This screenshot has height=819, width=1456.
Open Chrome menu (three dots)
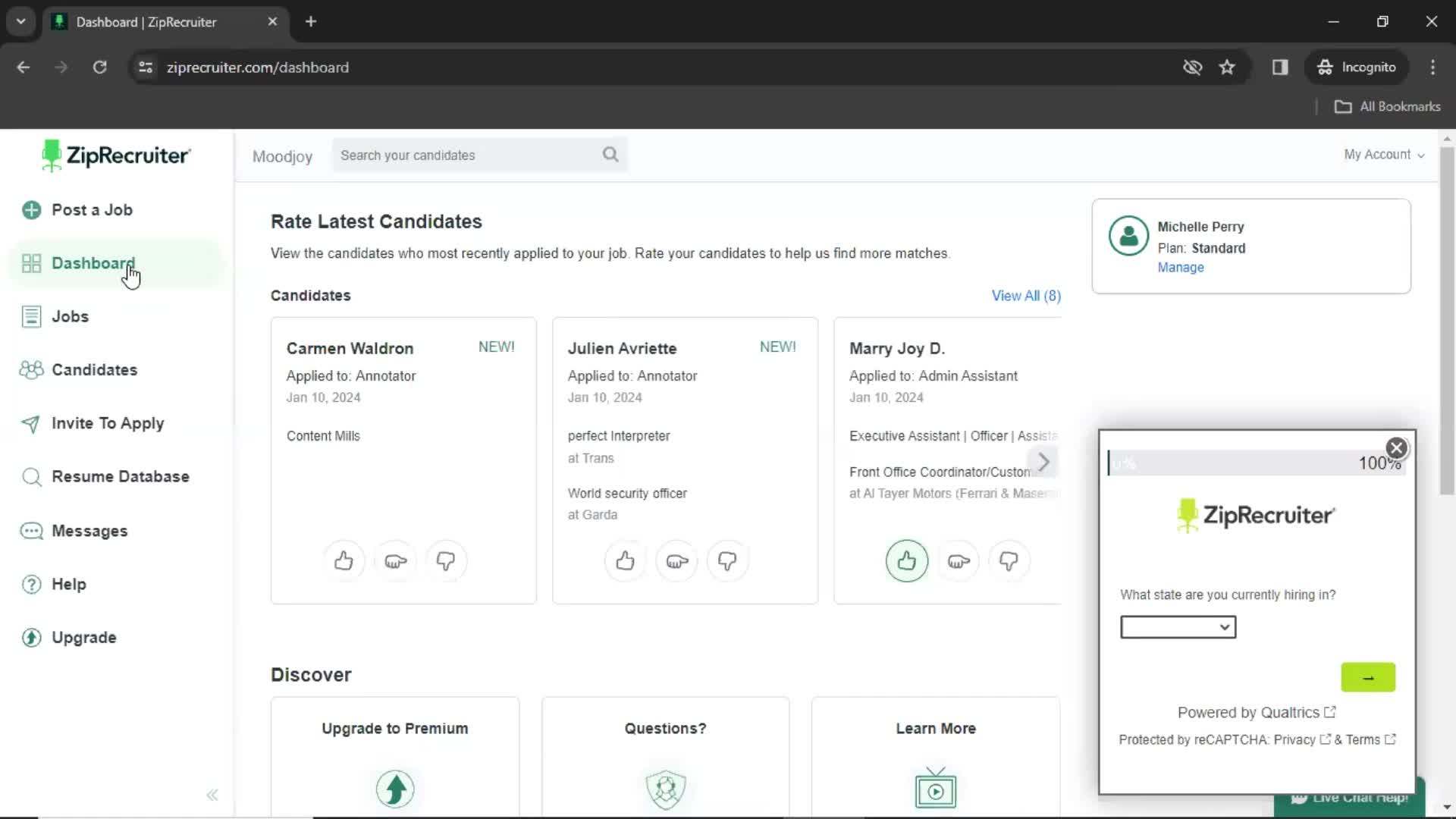[x=1432, y=67]
